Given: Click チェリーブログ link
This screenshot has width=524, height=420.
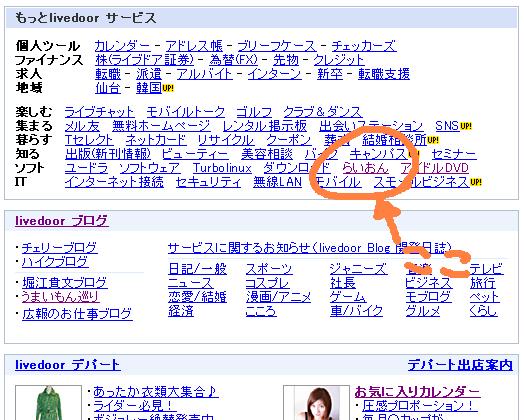Looking at the screenshot, I should click(x=59, y=248).
